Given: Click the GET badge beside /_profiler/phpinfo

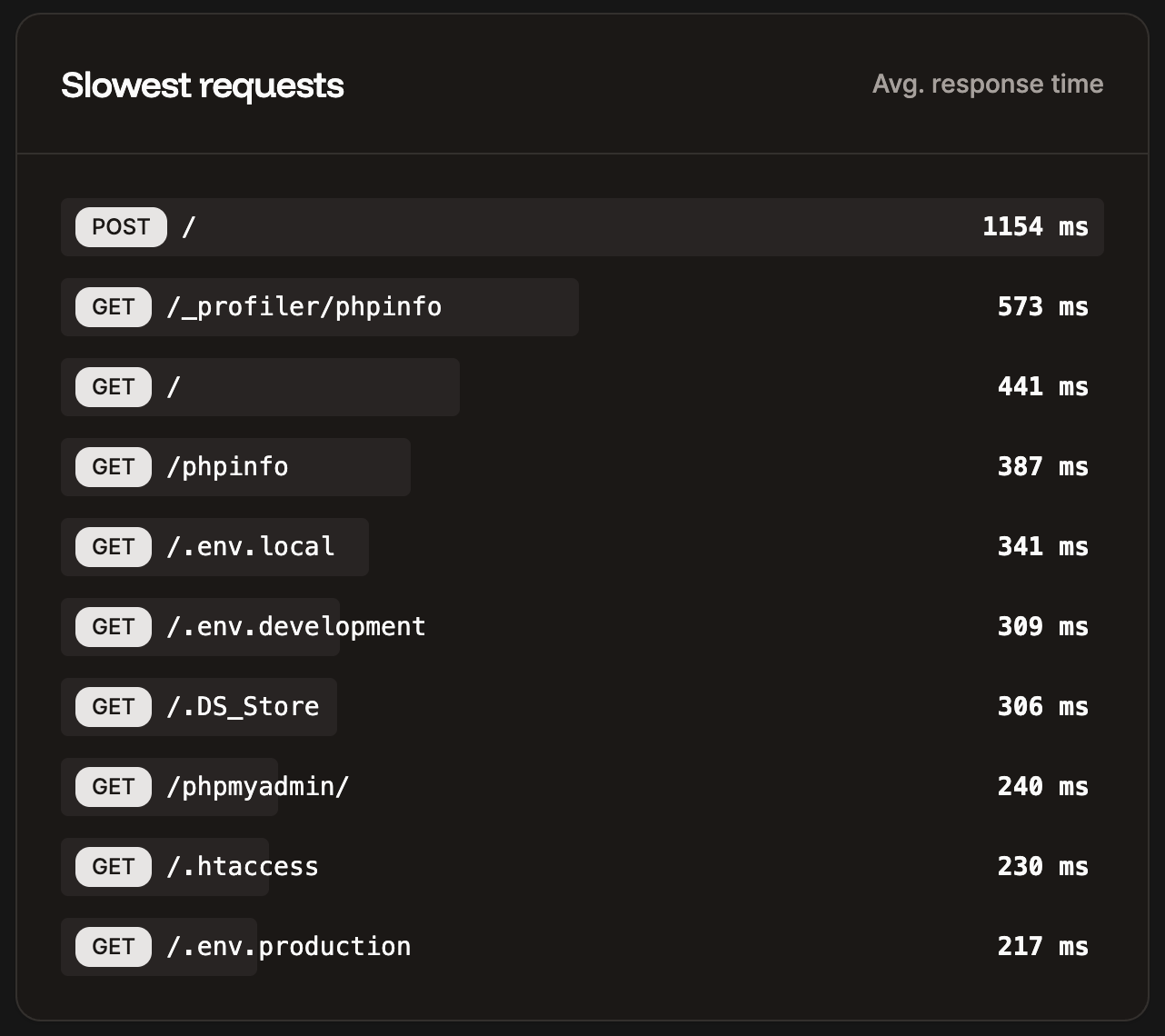Looking at the screenshot, I should (x=112, y=306).
